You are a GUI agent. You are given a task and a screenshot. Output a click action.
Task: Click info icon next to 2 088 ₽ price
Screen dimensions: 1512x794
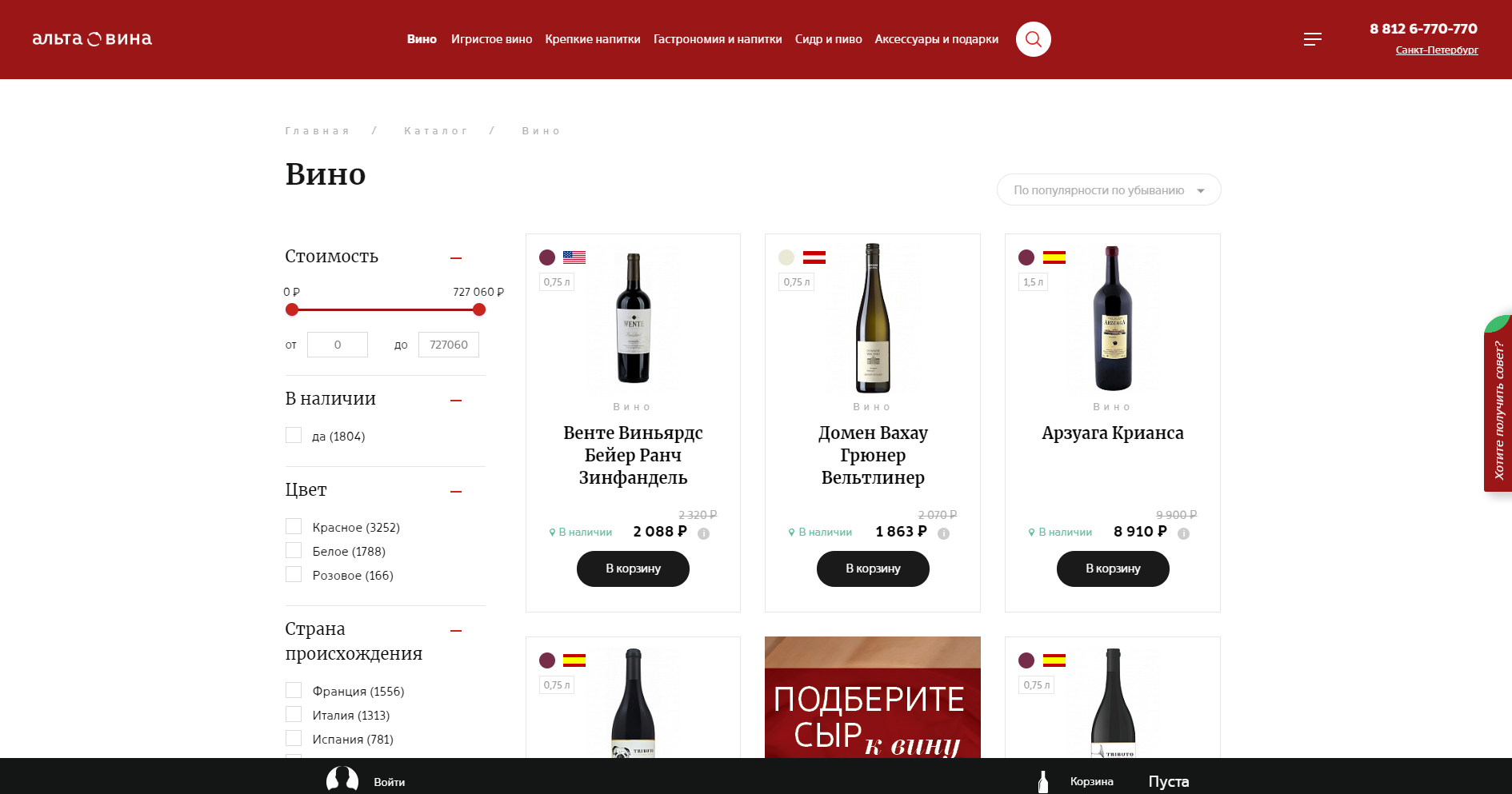click(703, 533)
